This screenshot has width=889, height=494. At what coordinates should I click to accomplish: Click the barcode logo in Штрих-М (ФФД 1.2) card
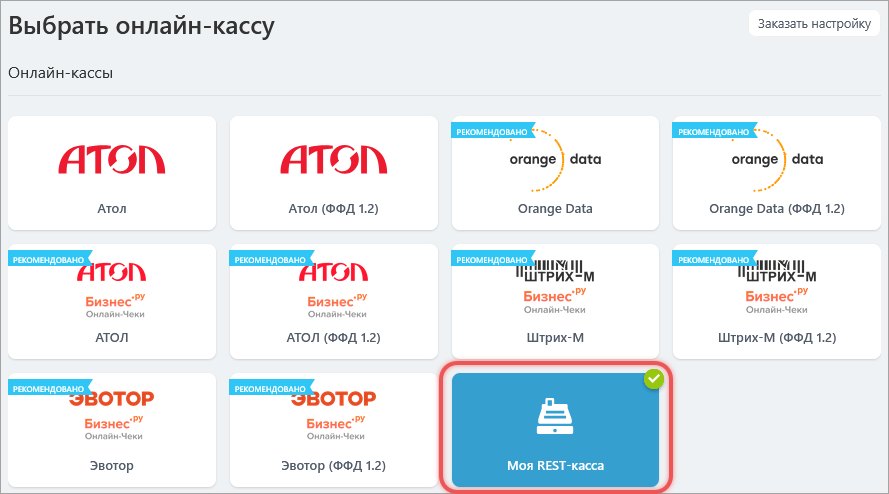coord(777,271)
